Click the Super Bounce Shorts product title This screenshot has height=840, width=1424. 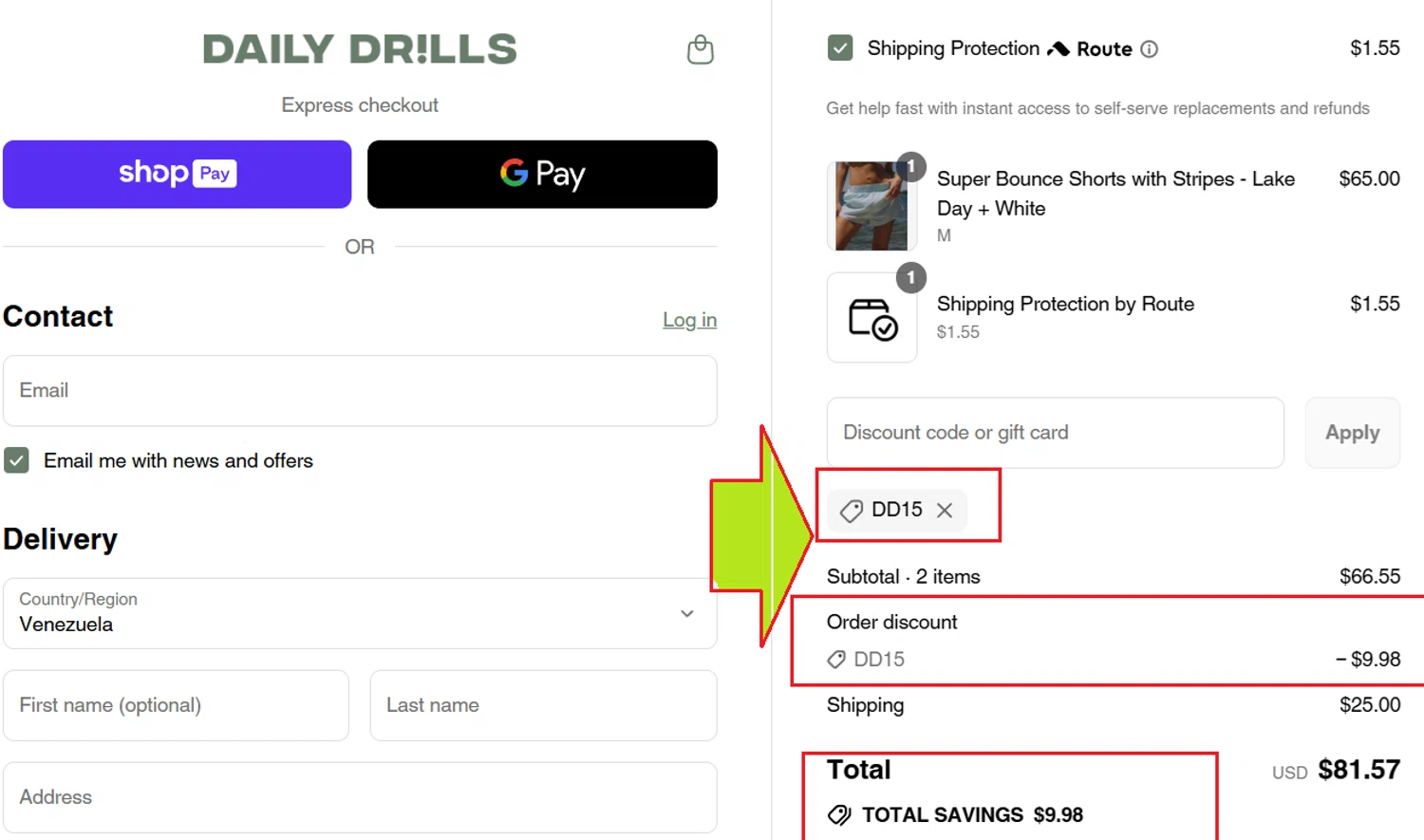pos(1115,194)
